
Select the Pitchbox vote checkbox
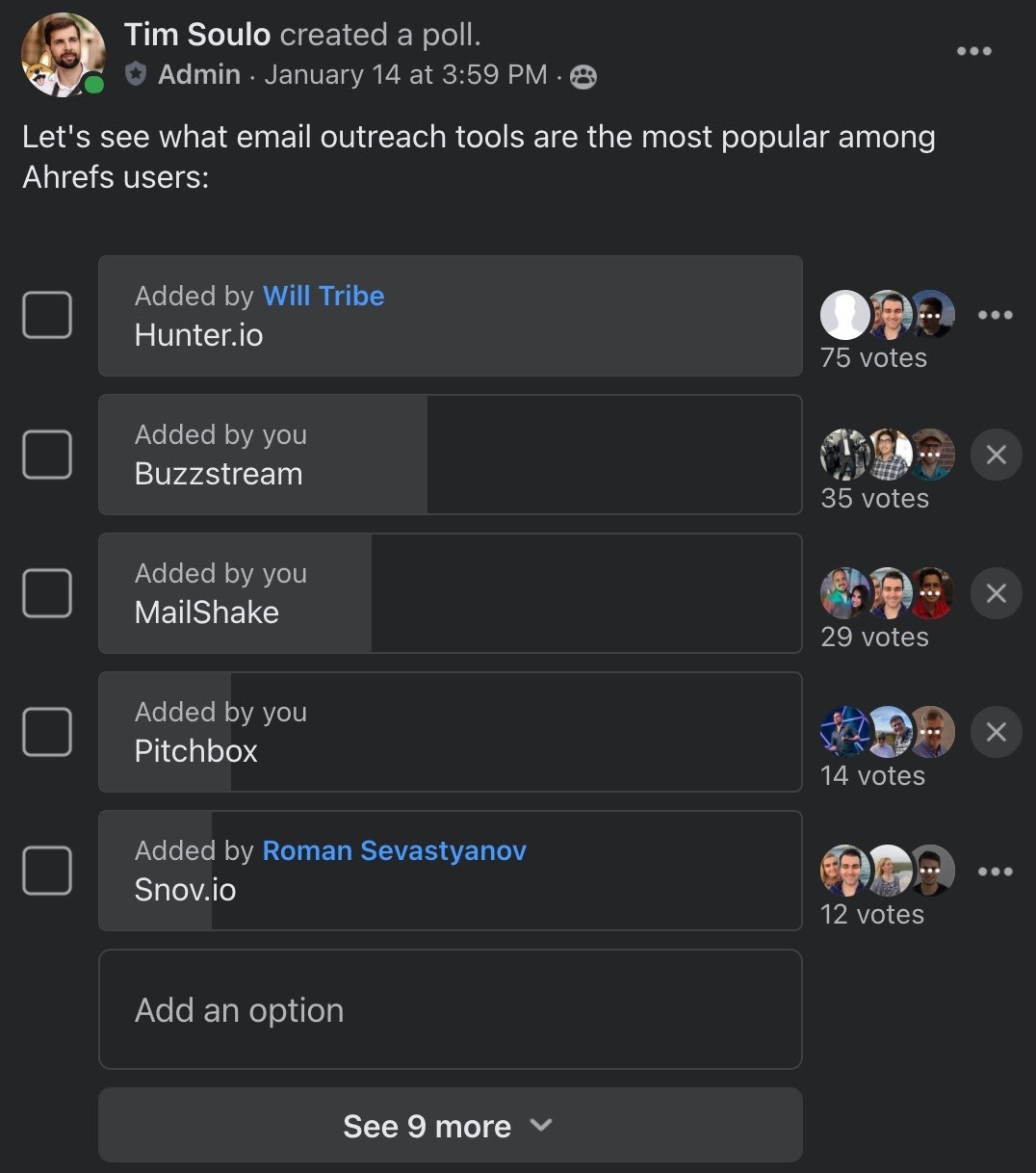tap(47, 732)
